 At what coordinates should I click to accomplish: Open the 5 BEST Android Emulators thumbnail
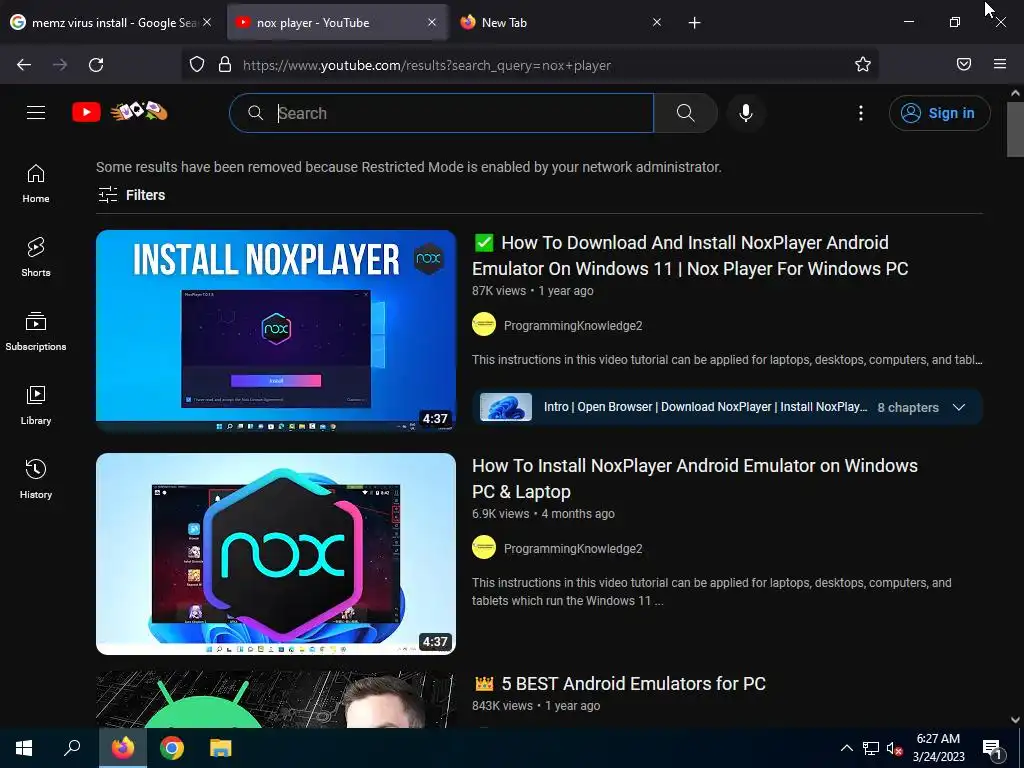point(276,700)
